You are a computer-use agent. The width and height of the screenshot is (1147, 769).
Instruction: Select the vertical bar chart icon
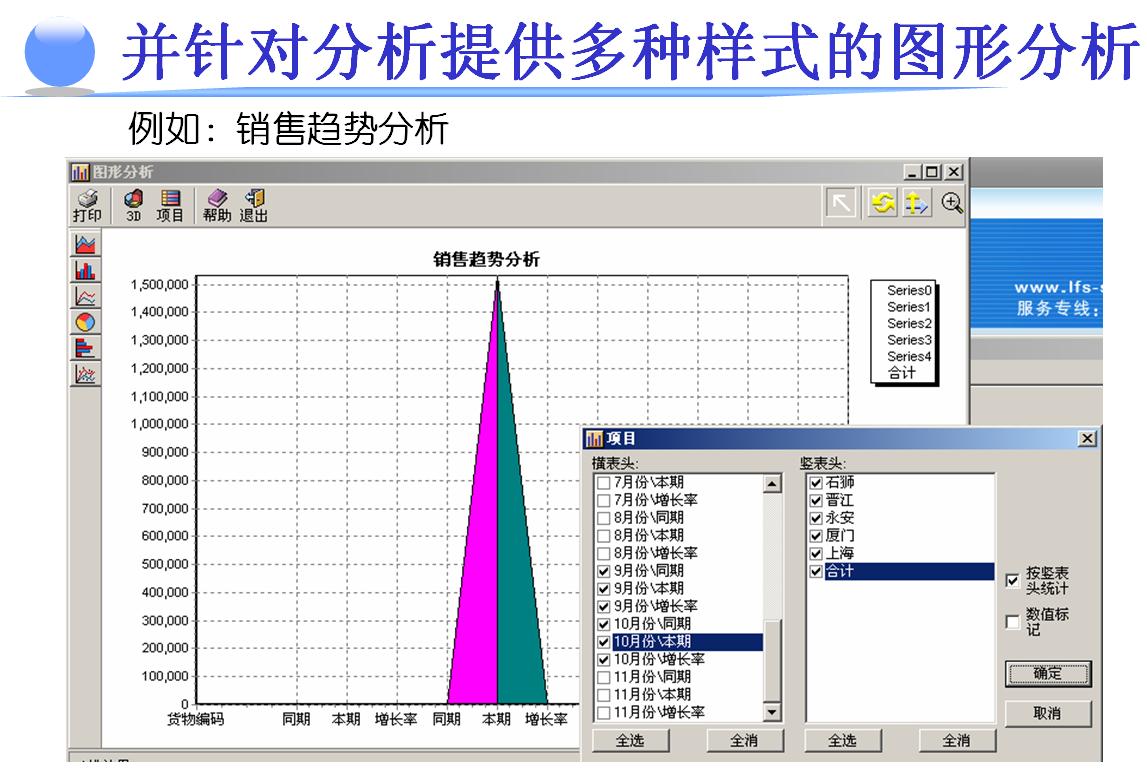pyautogui.click(x=86, y=270)
